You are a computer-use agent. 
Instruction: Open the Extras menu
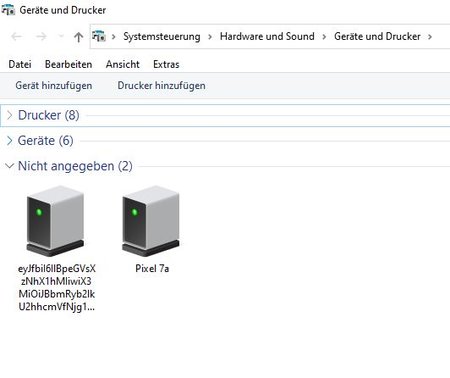pyautogui.click(x=166, y=64)
